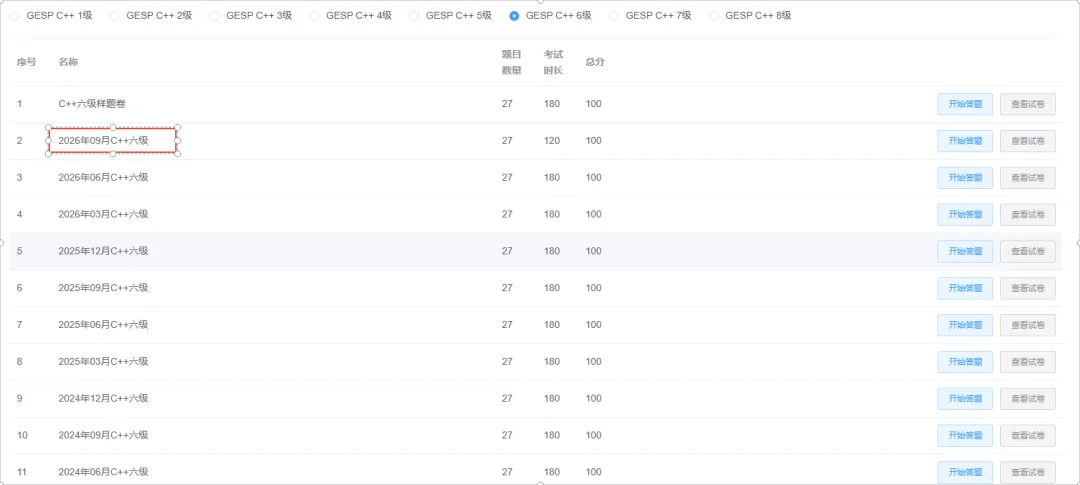This screenshot has height=485, width=1080.
Task: Click the 考试时长 column header
Action: (553, 62)
